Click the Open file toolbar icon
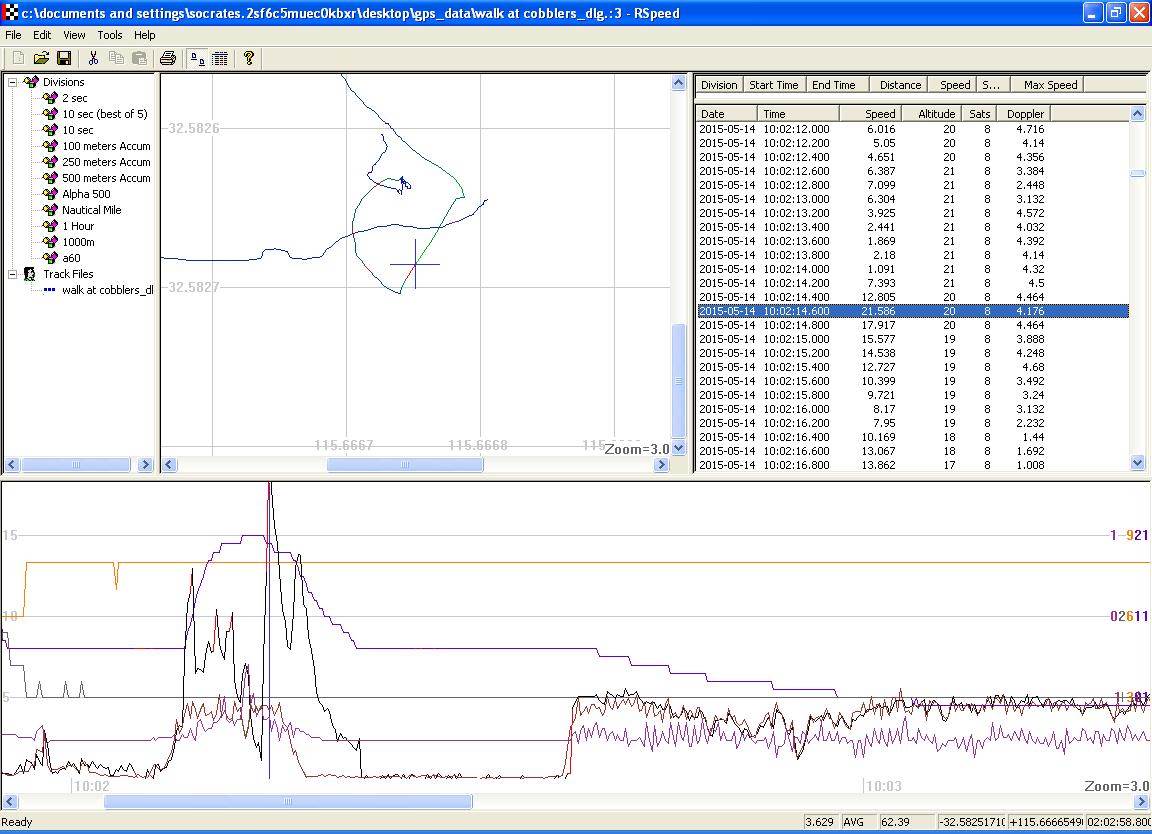The width and height of the screenshot is (1152, 834). [x=41, y=59]
